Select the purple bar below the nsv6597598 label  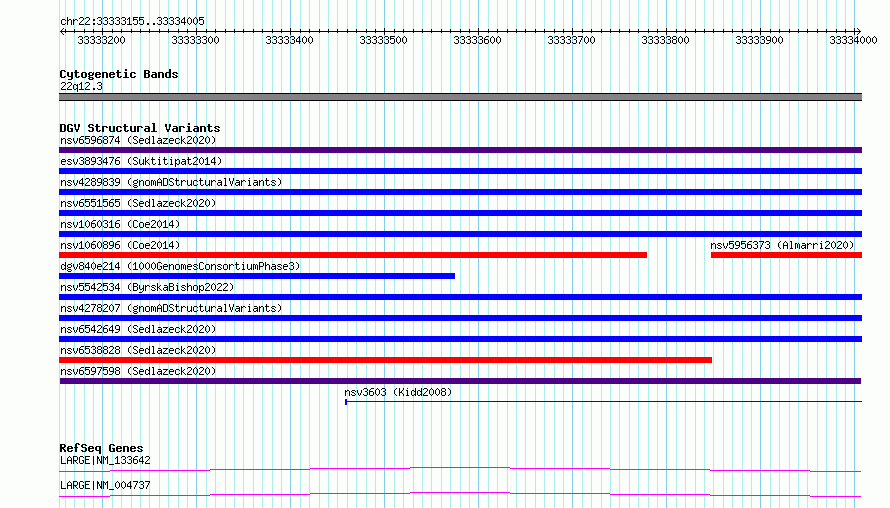(460, 381)
